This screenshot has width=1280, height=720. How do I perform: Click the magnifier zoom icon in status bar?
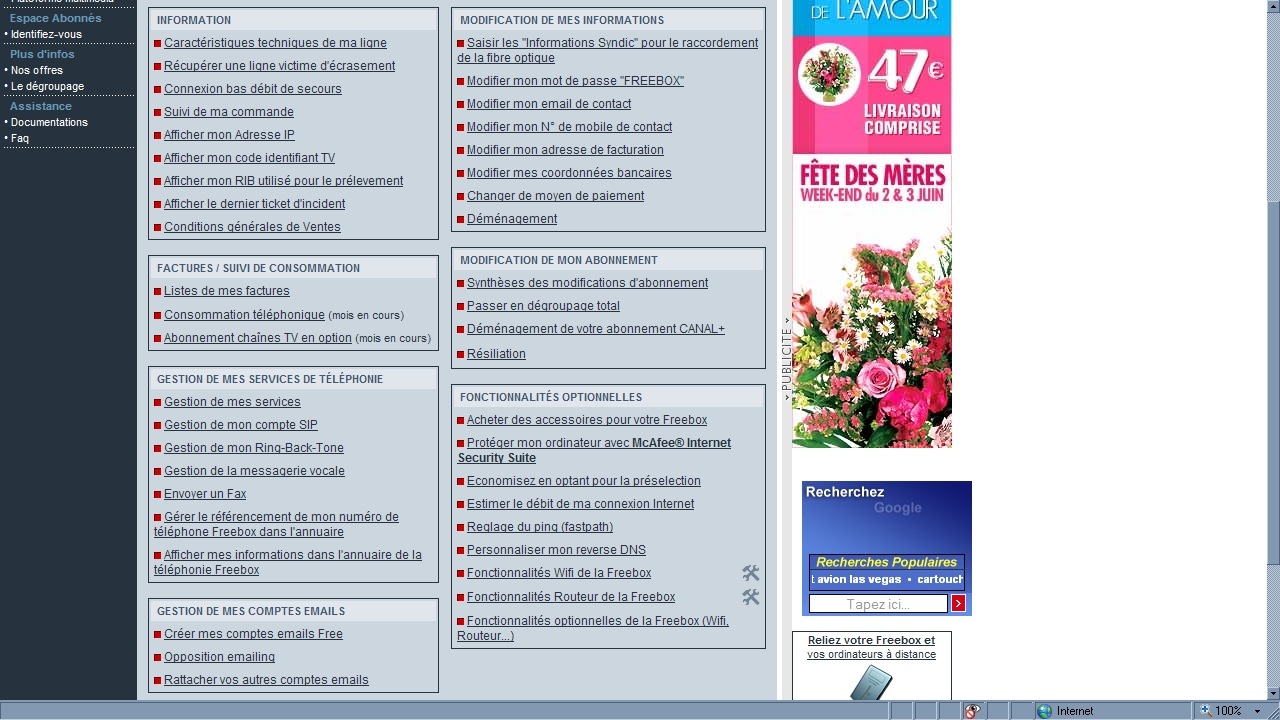(1206, 711)
